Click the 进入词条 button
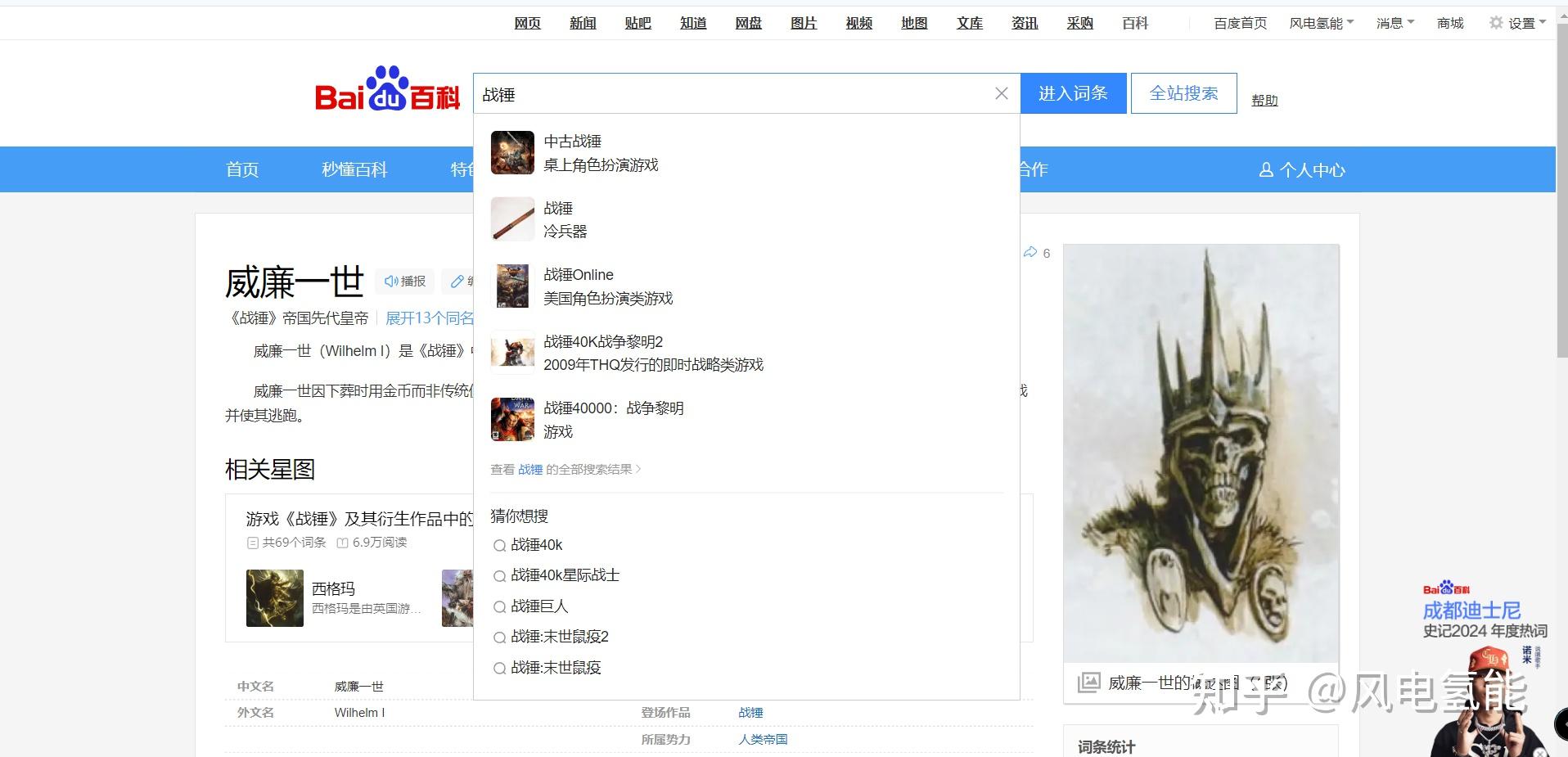 point(1073,93)
